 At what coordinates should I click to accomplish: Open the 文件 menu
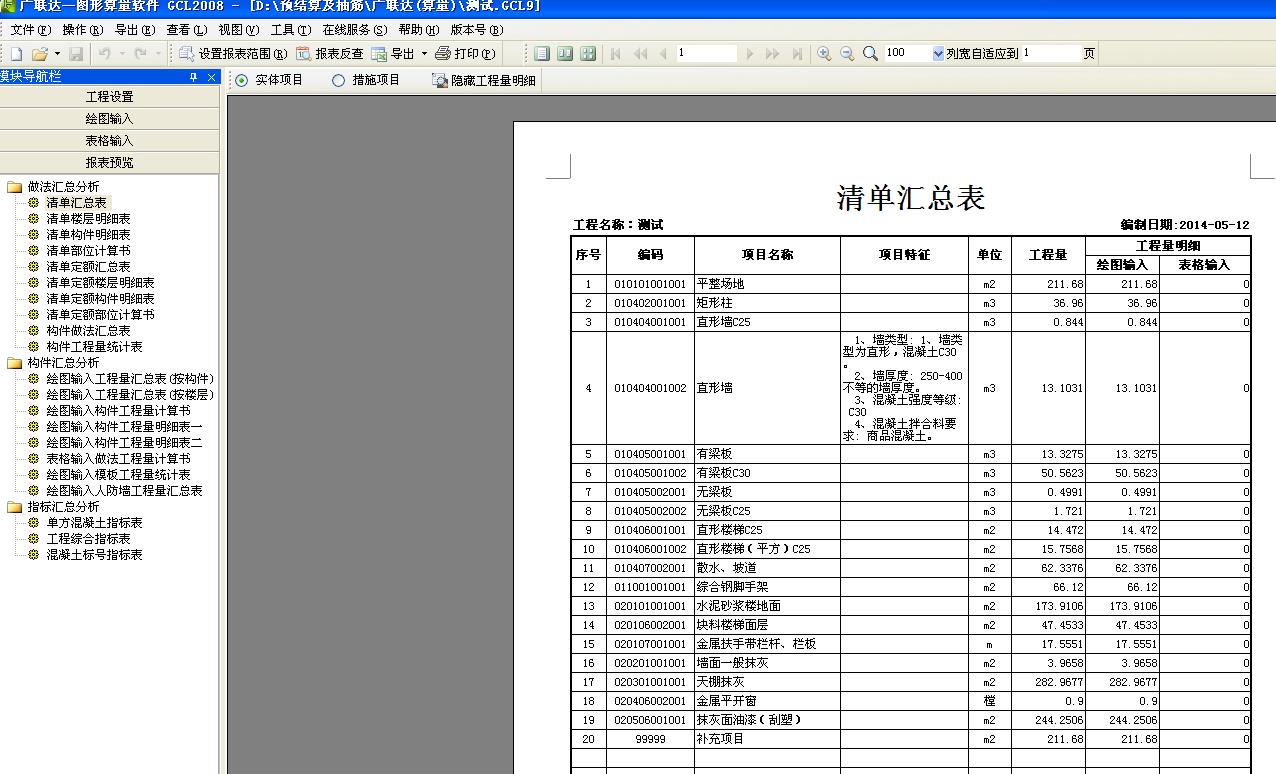coord(30,30)
